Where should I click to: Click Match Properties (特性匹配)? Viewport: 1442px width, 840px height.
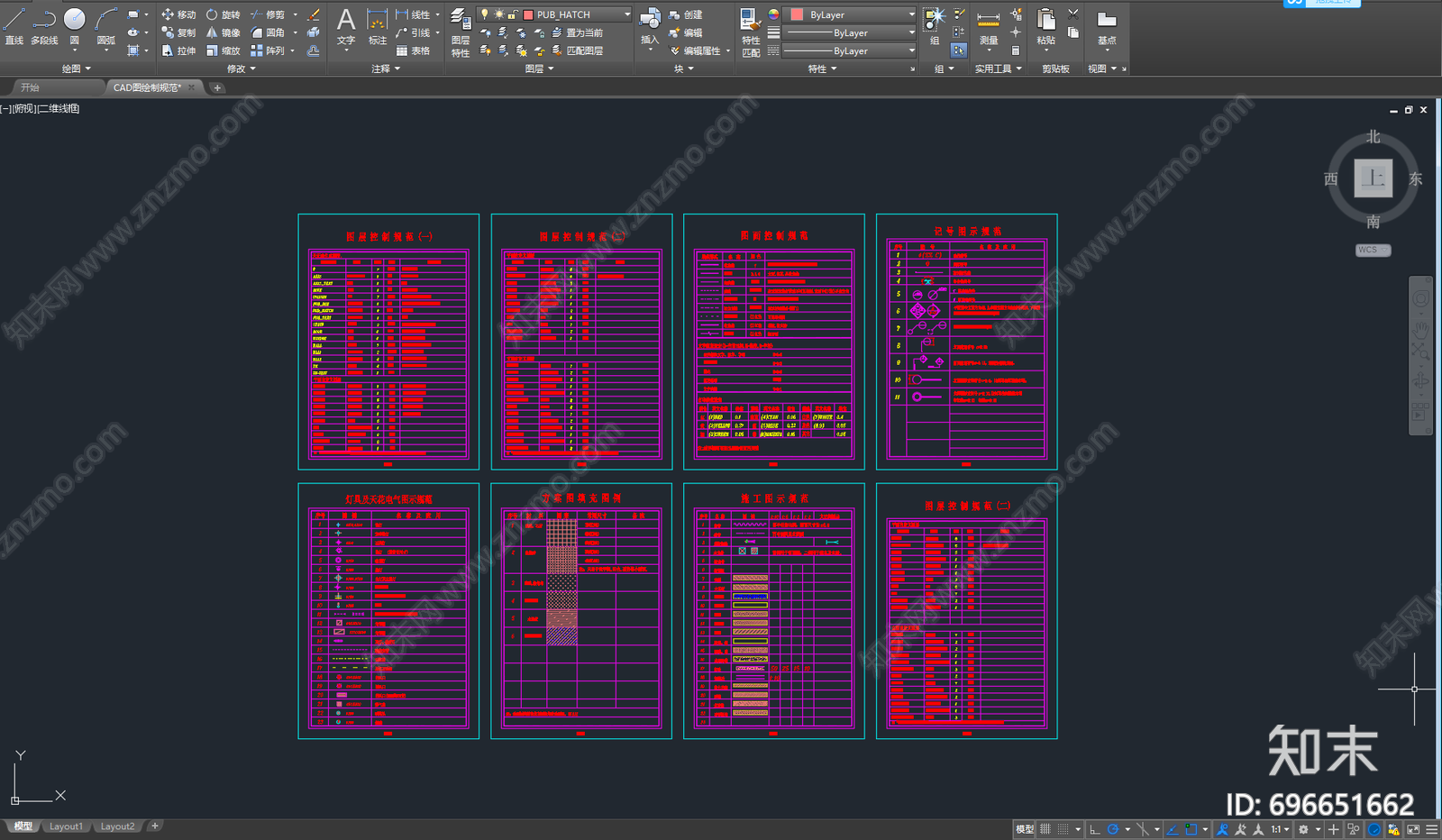pyautogui.click(x=750, y=32)
